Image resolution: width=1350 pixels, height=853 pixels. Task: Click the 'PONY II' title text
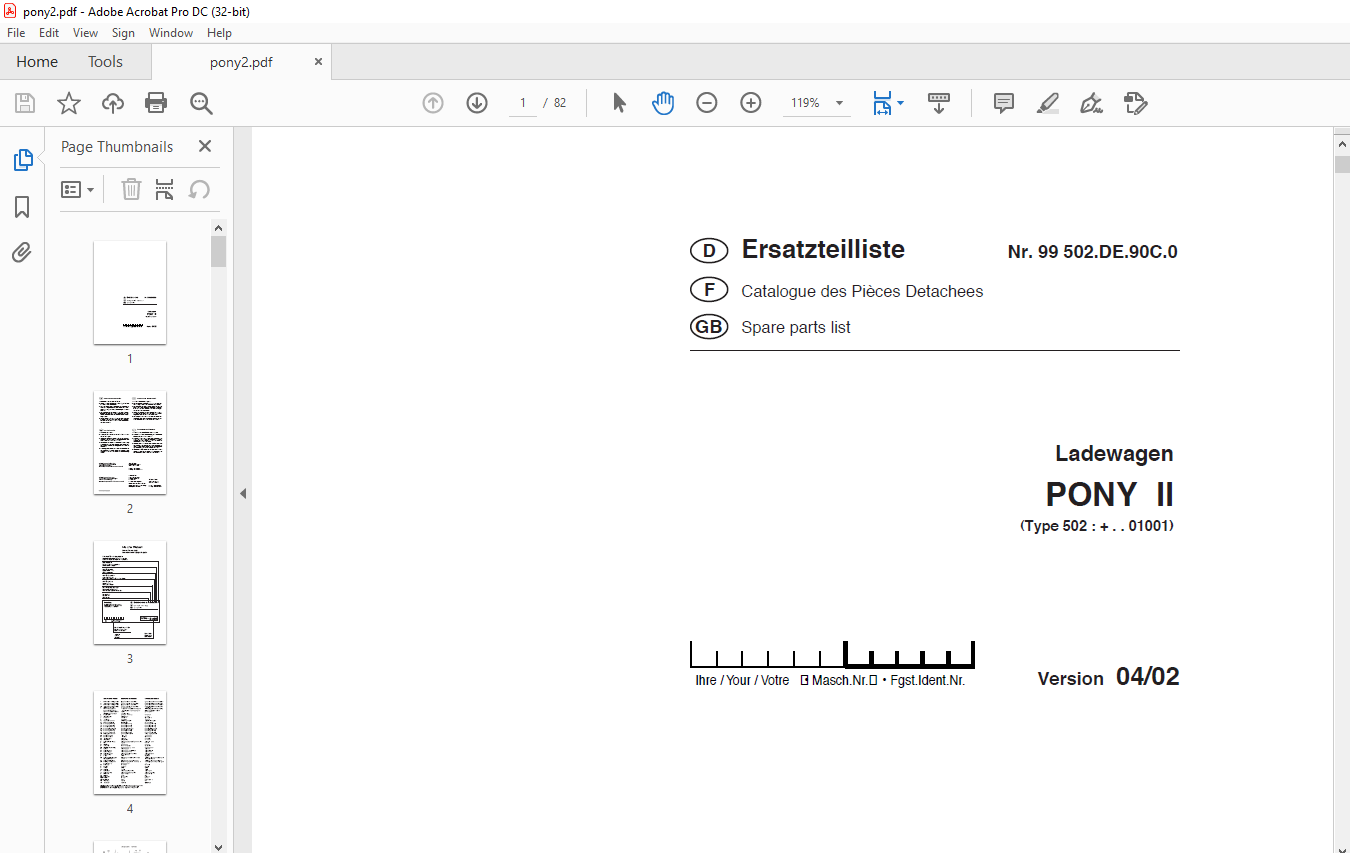pos(1110,495)
